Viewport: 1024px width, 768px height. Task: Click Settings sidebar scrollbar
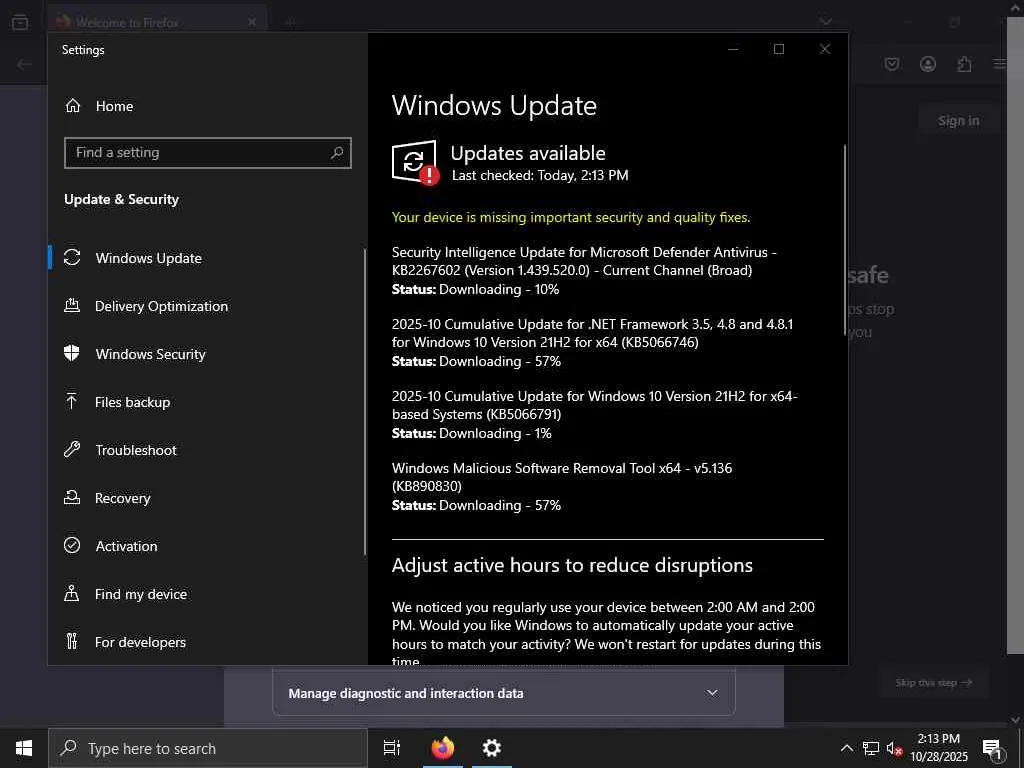click(364, 402)
